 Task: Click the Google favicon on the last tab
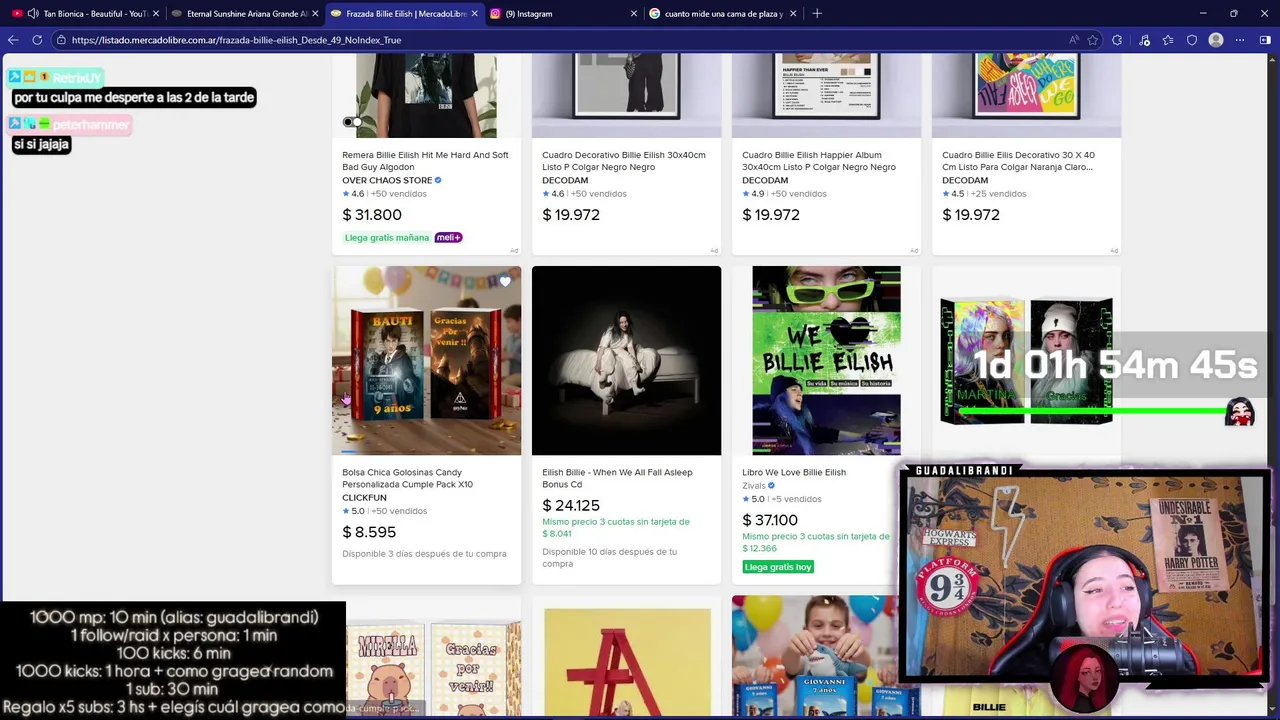pos(655,14)
